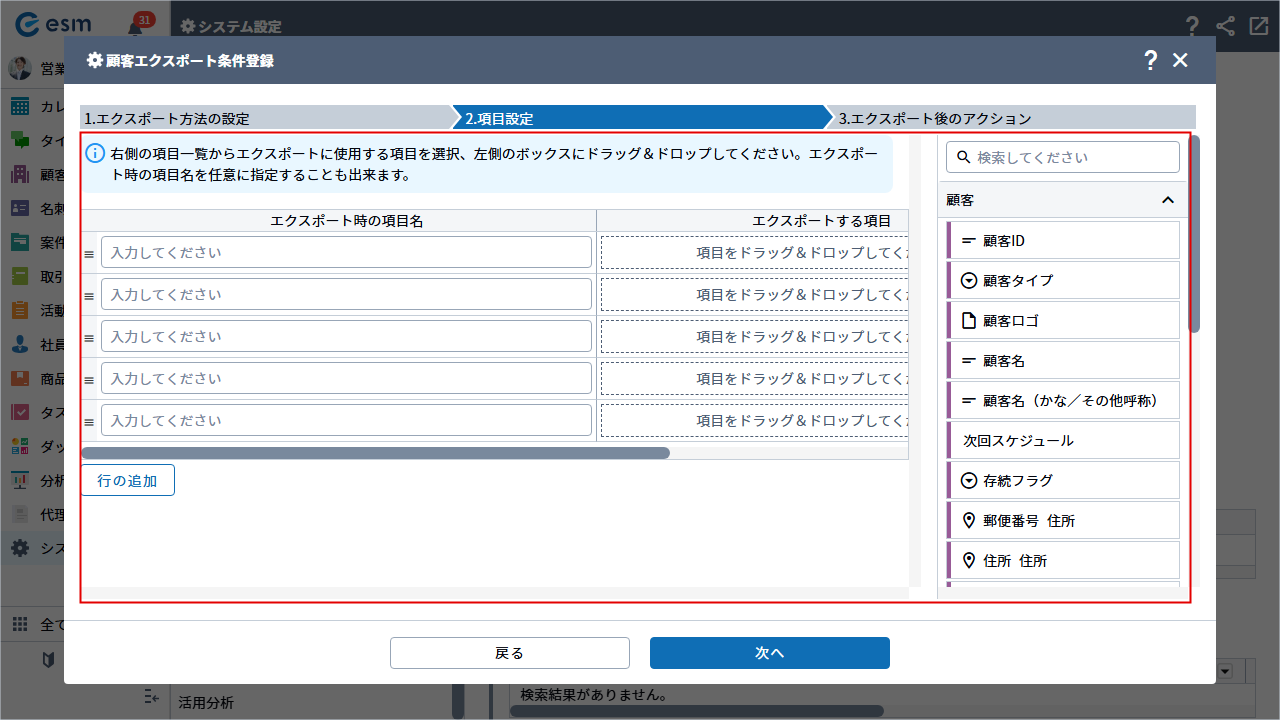Go to step 1.エクスポート方法の設定
Image resolution: width=1280 pixels, height=720 pixels.
coord(265,118)
